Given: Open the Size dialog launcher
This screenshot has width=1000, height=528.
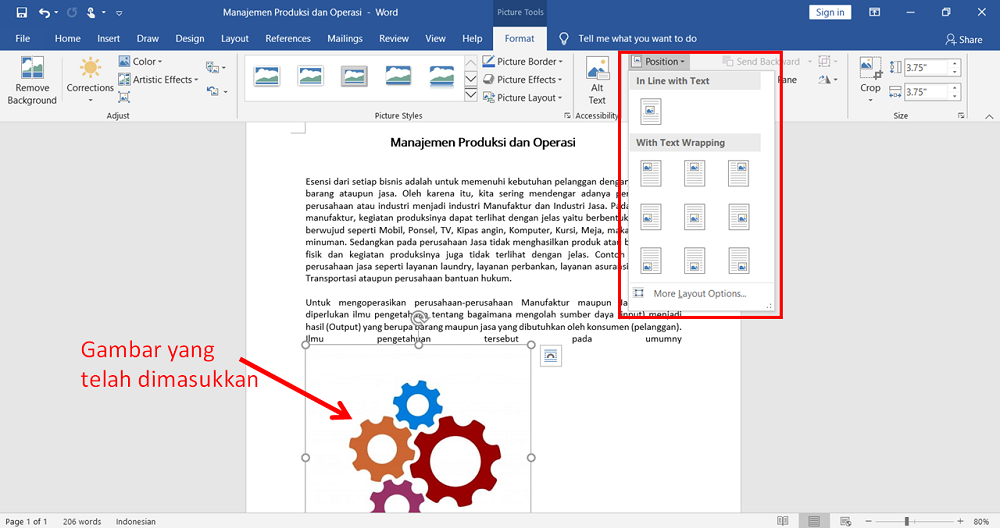Looking at the screenshot, I should coord(961,115).
